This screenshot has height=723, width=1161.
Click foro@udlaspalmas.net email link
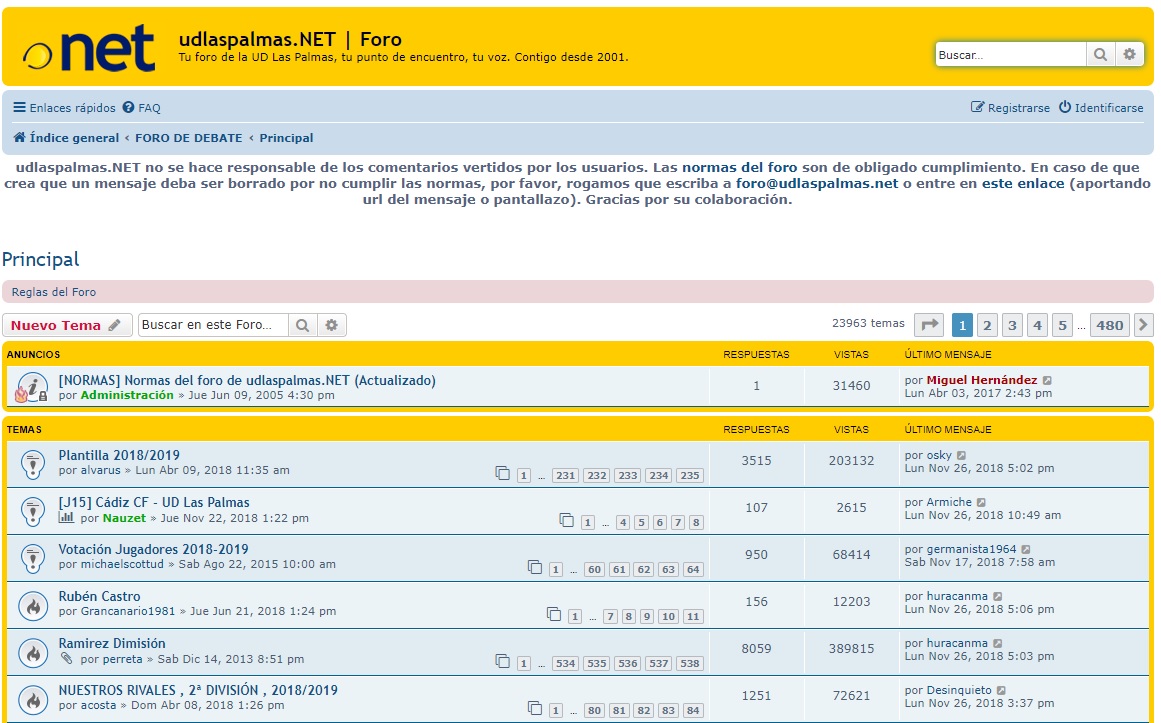(x=817, y=184)
